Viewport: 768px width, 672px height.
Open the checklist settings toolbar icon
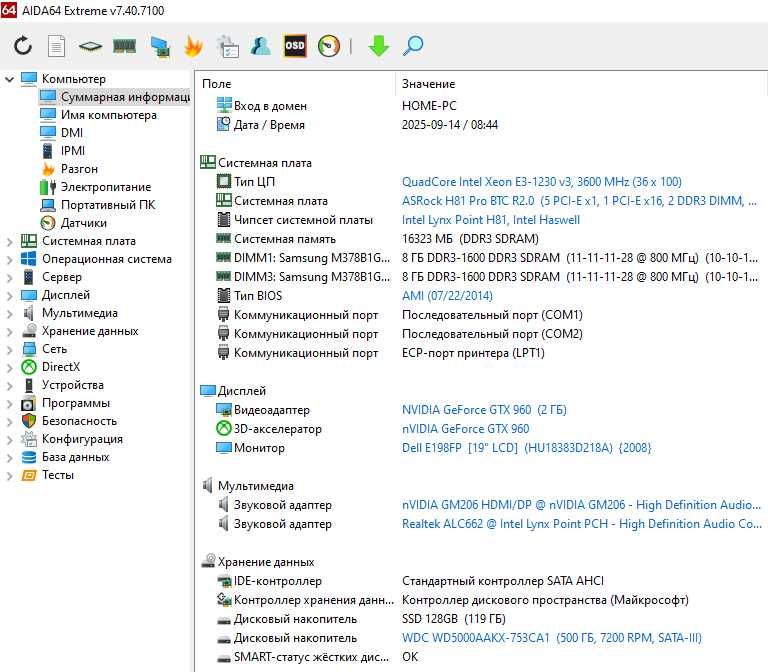point(228,47)
